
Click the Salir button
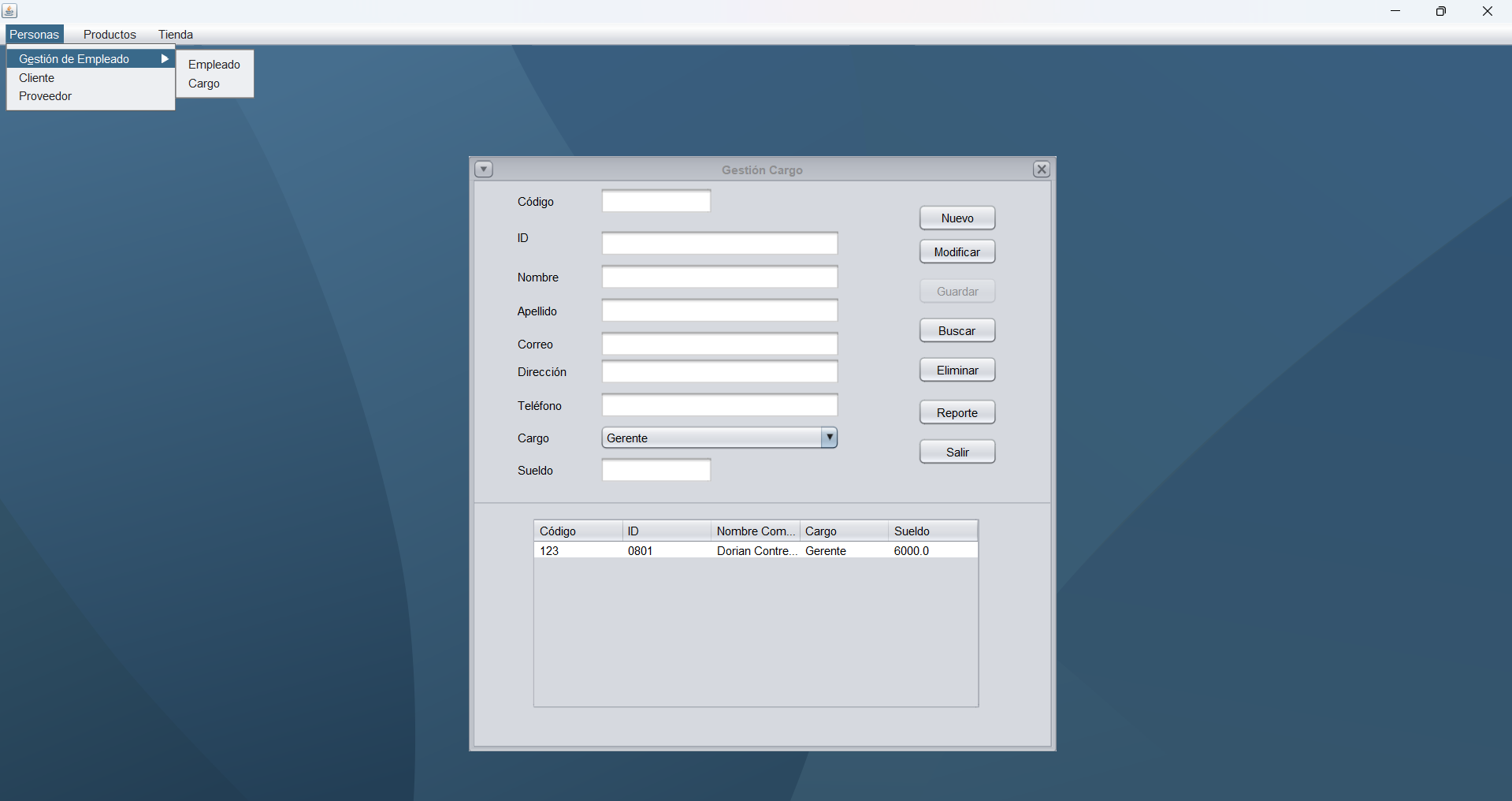(957, 453)
